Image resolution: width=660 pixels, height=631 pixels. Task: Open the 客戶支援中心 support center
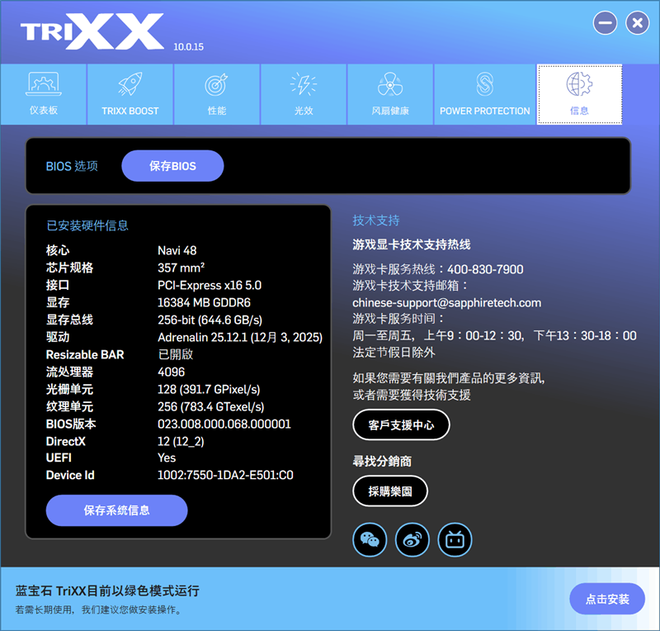[x=401, y=425]
